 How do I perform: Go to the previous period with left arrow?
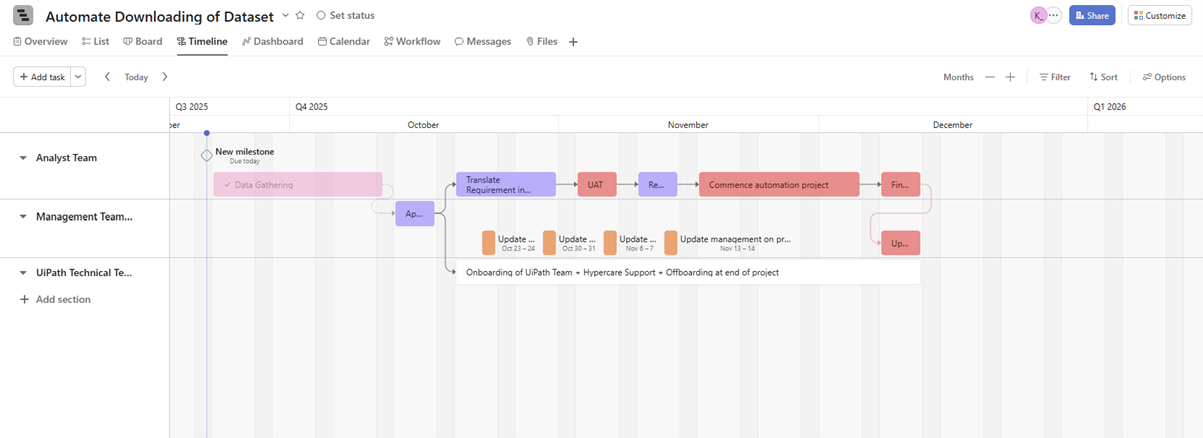[x=108, y=77]
